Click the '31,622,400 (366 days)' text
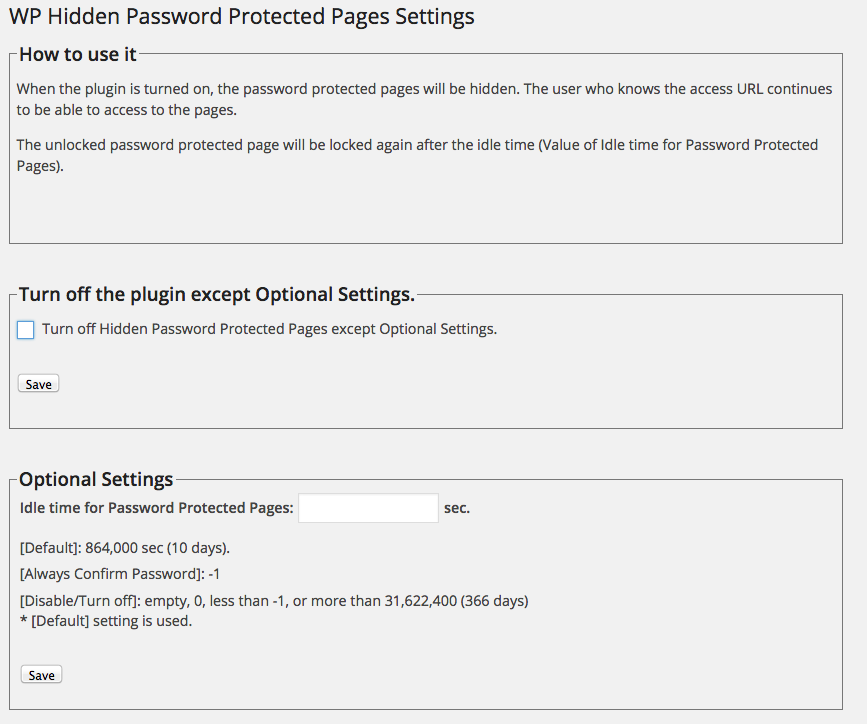This screenshot has height=724, width=867. click(x=456, y=601)
